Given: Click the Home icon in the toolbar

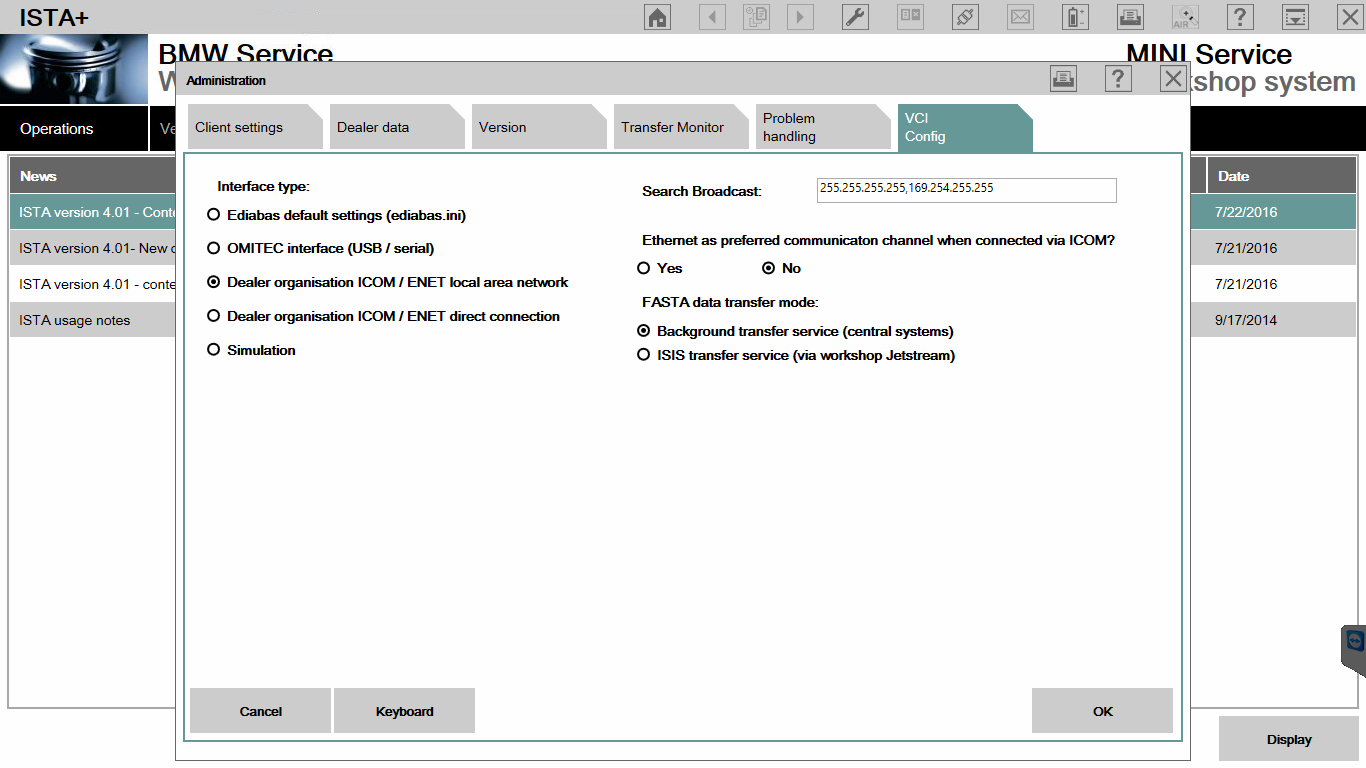Looking at the screenshot, I should tap(657, 17).
